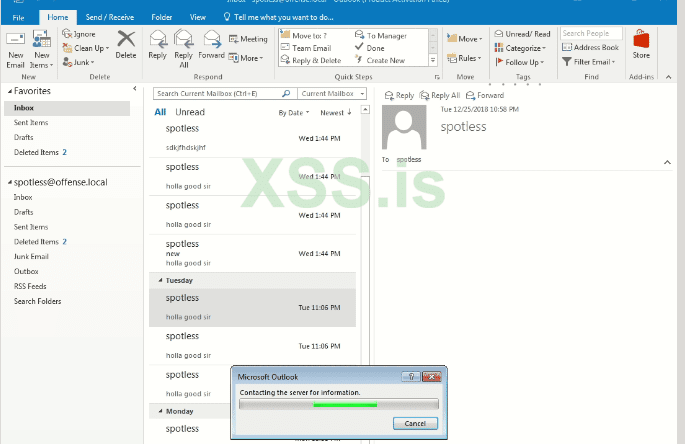Viewport: 685px width, 444px height.
Task: Expand the Quick Steps gallery
Action: [x=433, y=60]
